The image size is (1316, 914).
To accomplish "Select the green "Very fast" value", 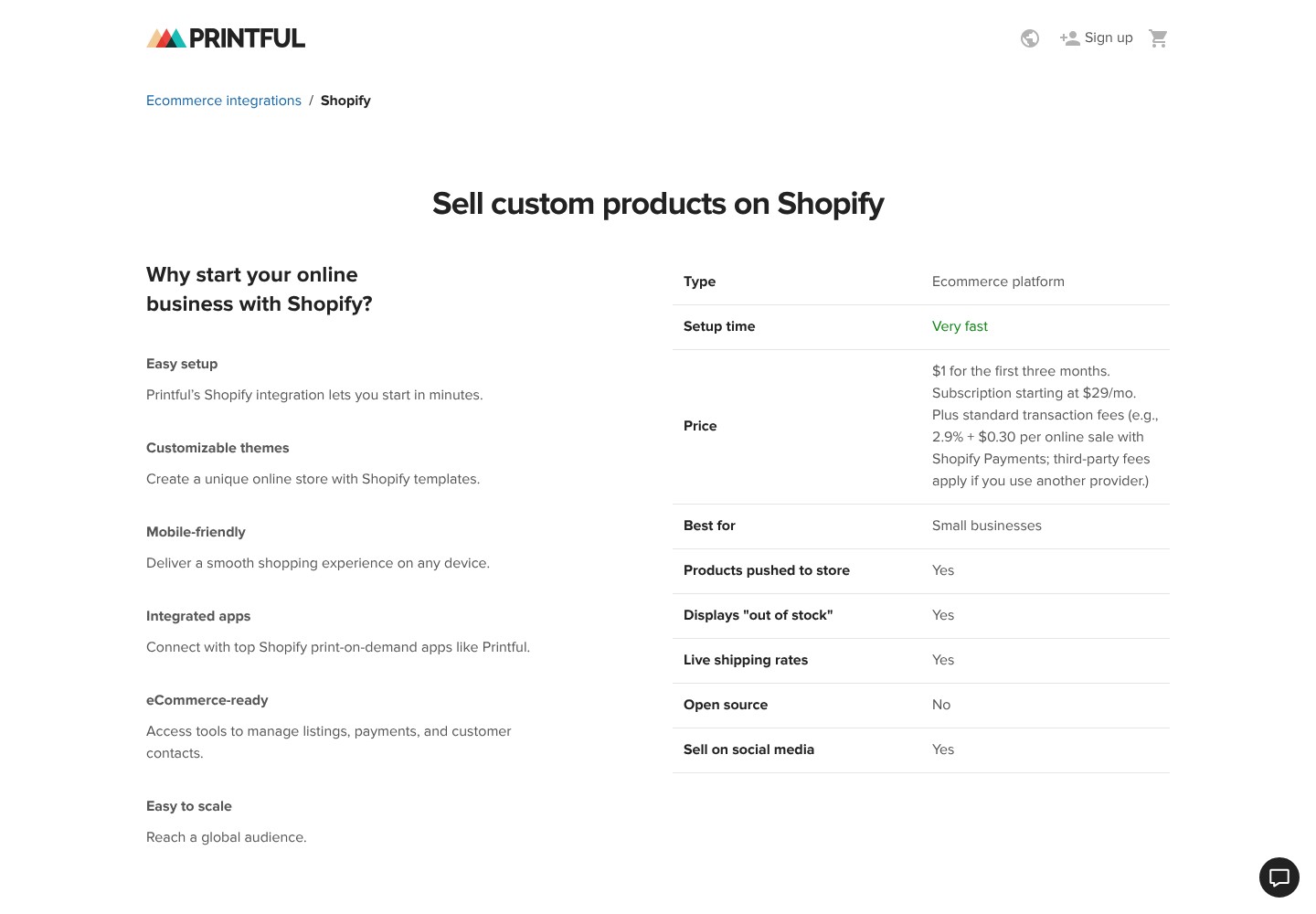I will pyautogui.click(x=960, y=326).
